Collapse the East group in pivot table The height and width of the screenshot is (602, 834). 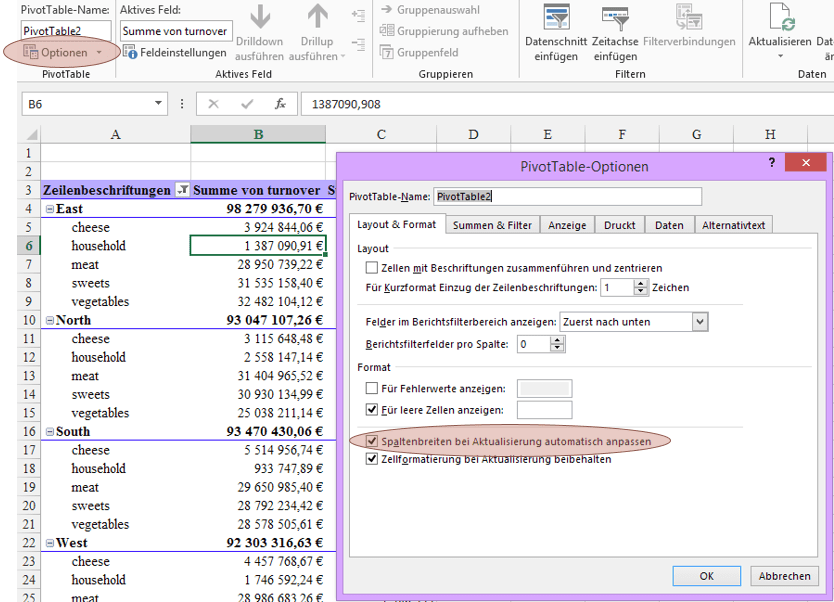49,209
